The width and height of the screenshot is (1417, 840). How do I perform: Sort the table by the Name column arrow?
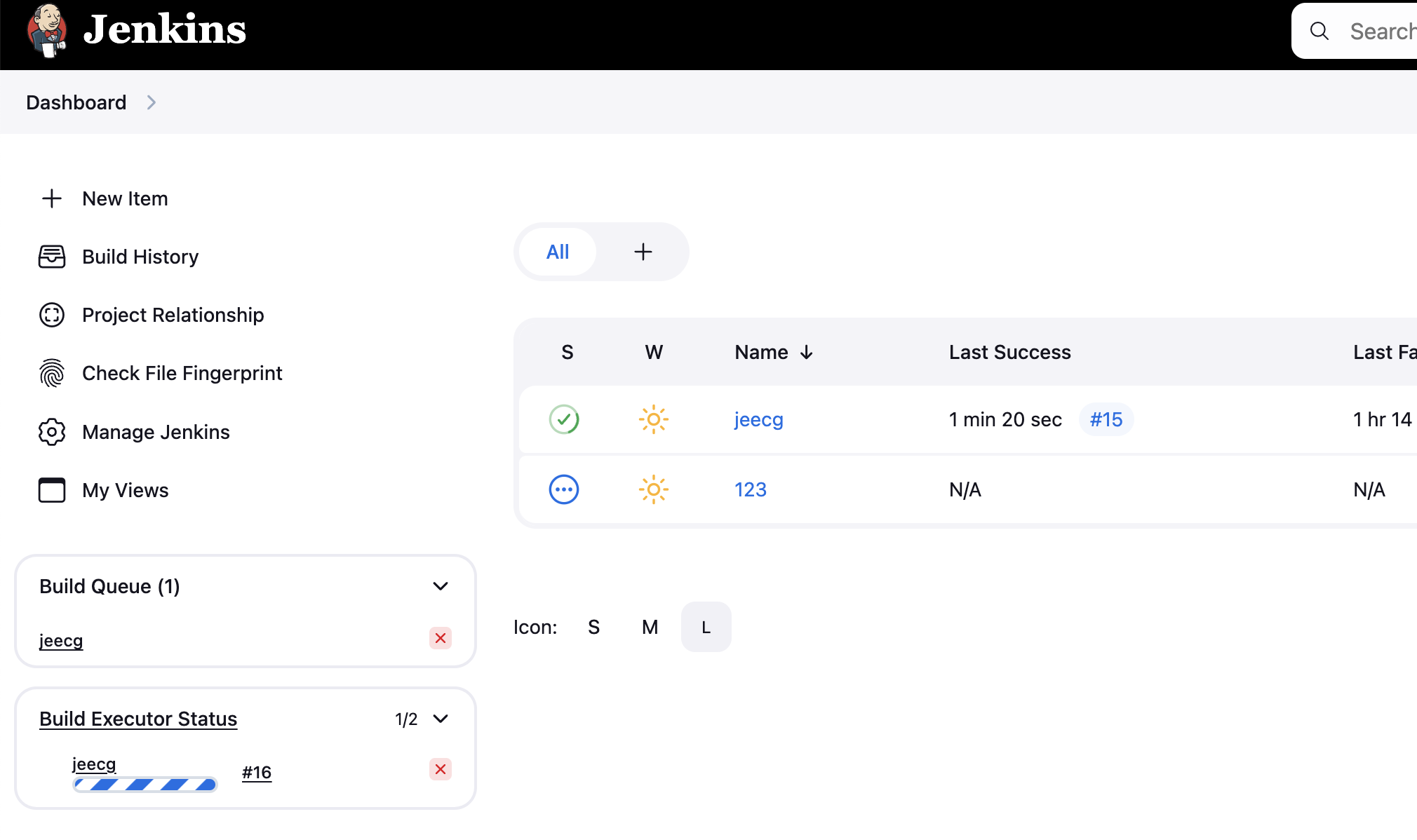click(x=807, y=352)
